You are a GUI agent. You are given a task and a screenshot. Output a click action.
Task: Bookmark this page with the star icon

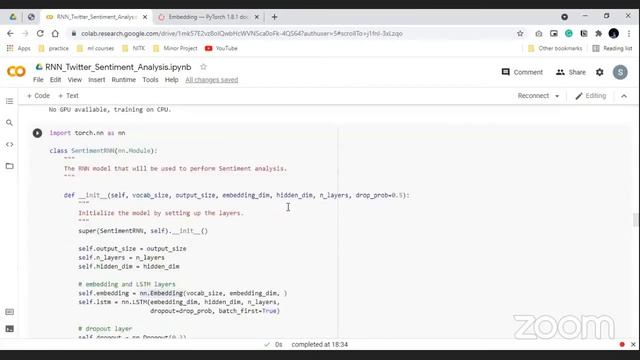[x=520, y=33]
